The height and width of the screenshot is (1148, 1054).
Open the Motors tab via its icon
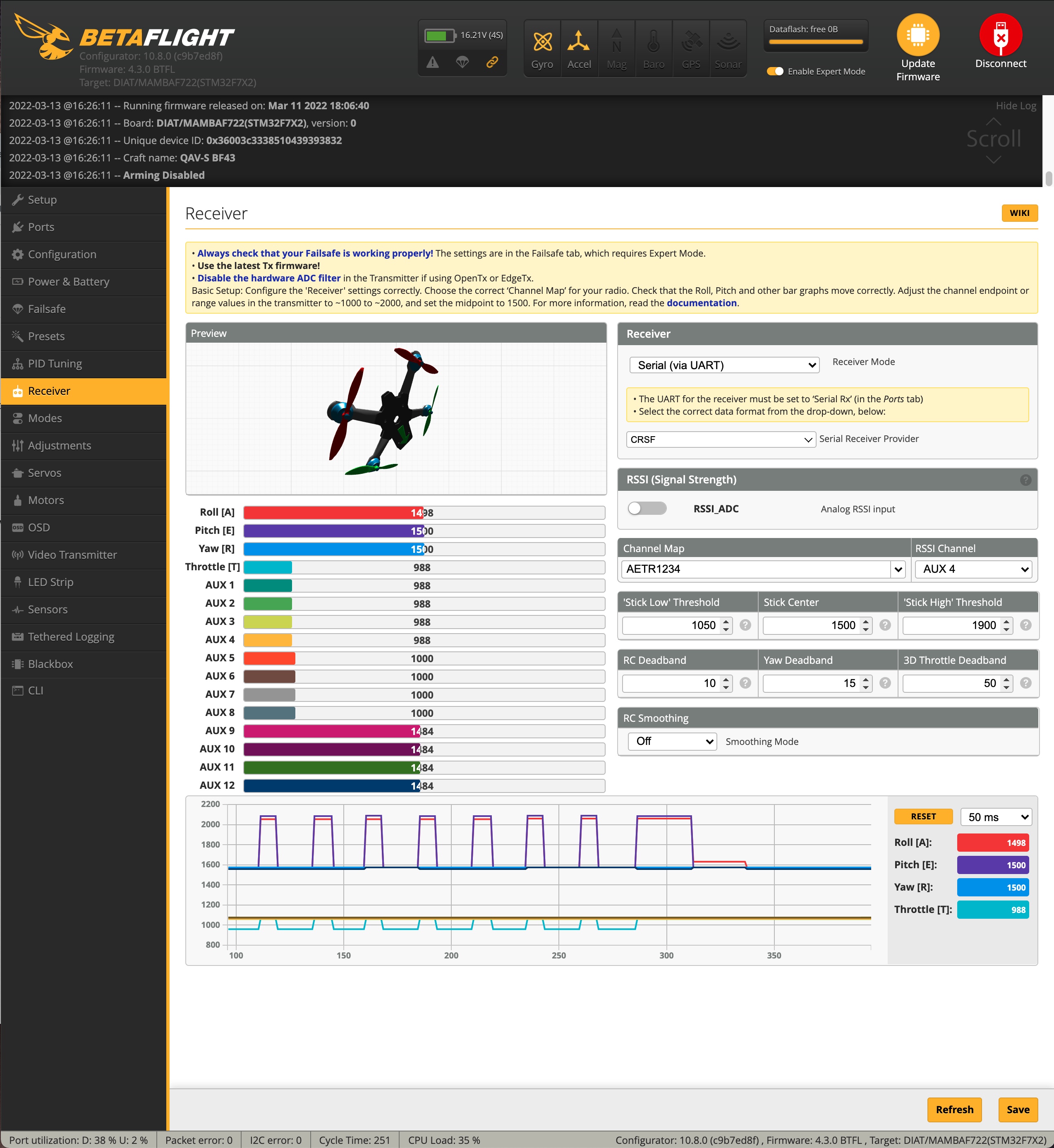[x=18, y=500]
